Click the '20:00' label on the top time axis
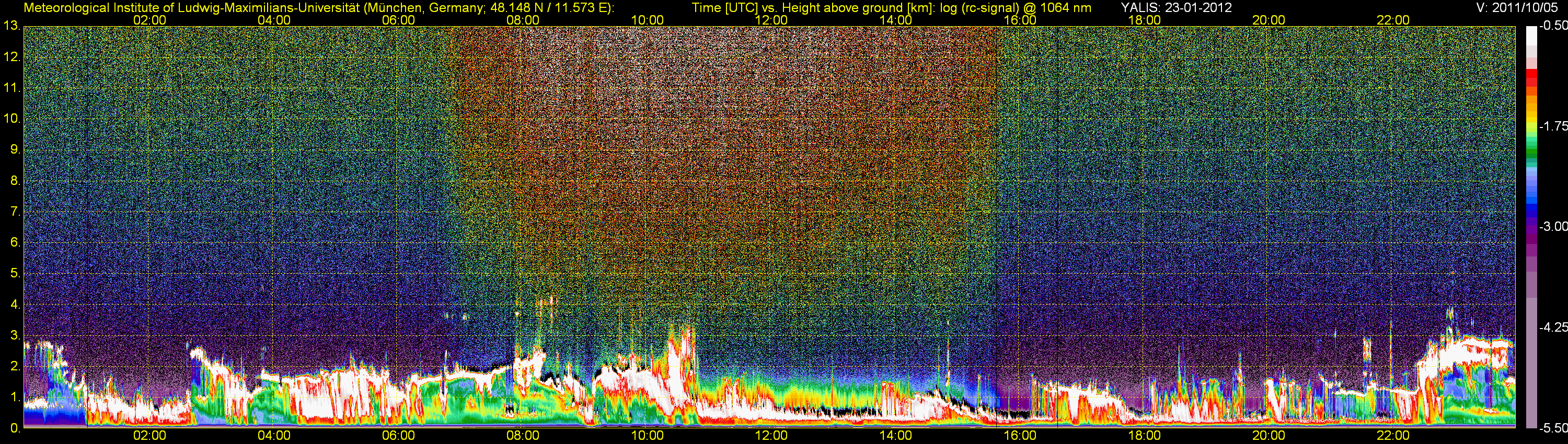The height and width of the screenshot is (444, 1568). (1269, 20)
